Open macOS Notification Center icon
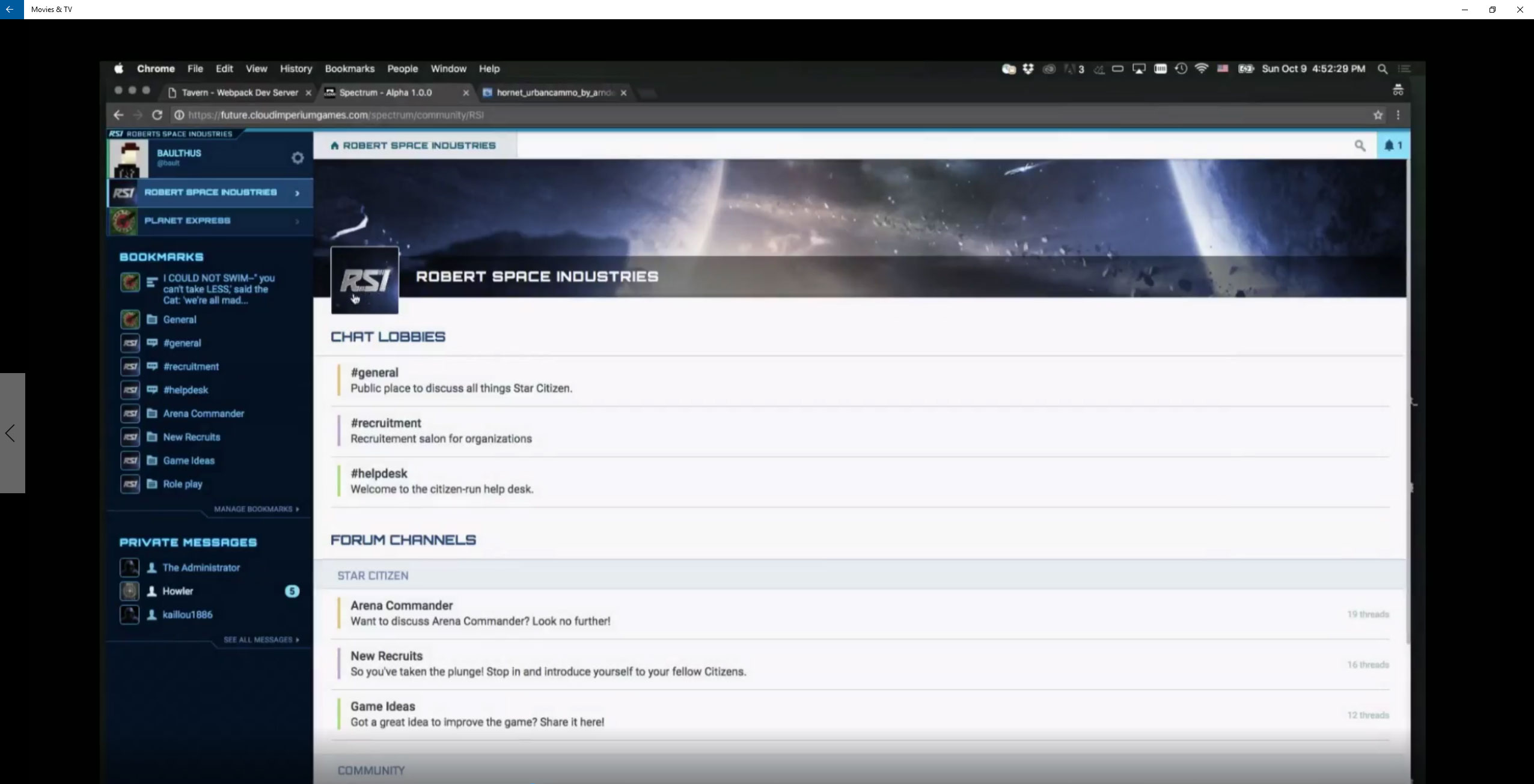1534x784 pixels. (x=1404, y=68)
